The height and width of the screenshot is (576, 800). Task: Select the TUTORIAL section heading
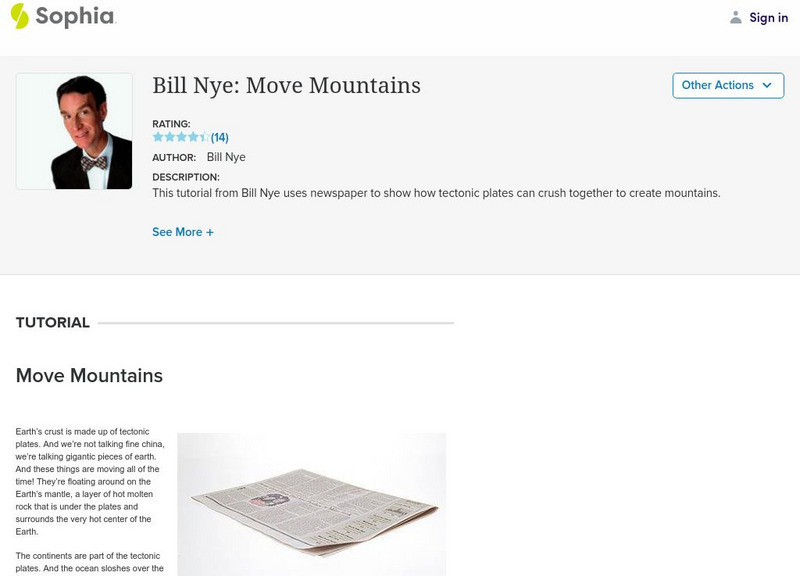click(x=53, y=323)
